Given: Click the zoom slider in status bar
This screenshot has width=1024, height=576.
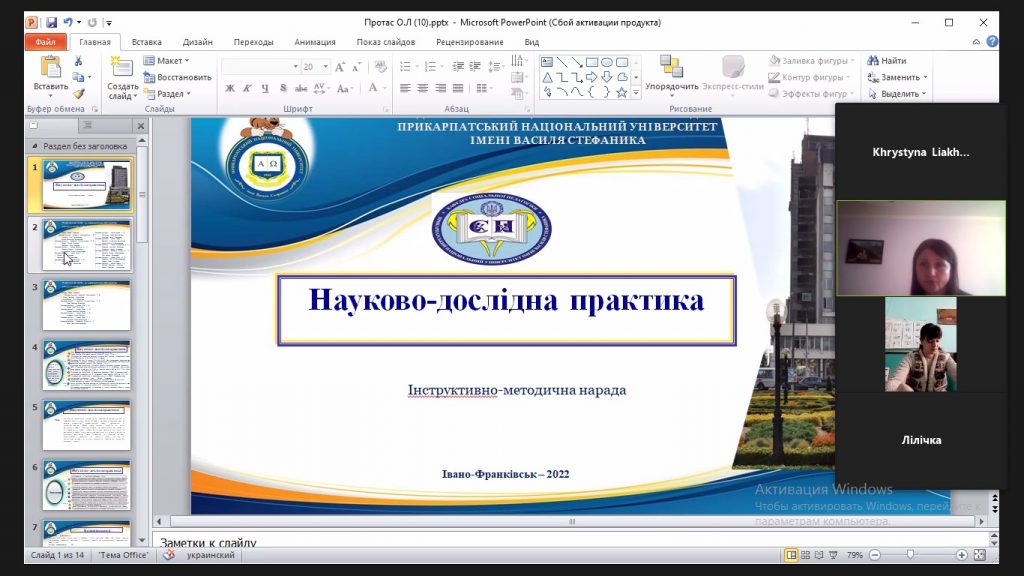Looking at the screenshot, I should coord(910,555).
